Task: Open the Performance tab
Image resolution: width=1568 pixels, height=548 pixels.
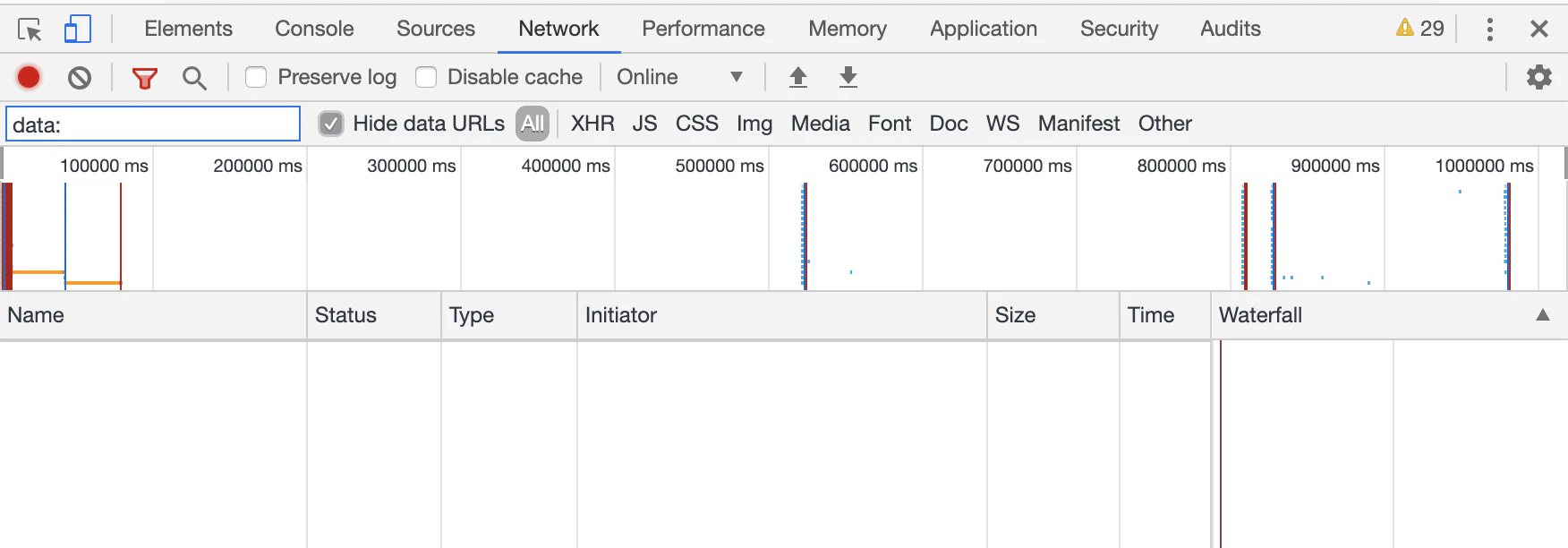Action: click(x=703, y=29)
